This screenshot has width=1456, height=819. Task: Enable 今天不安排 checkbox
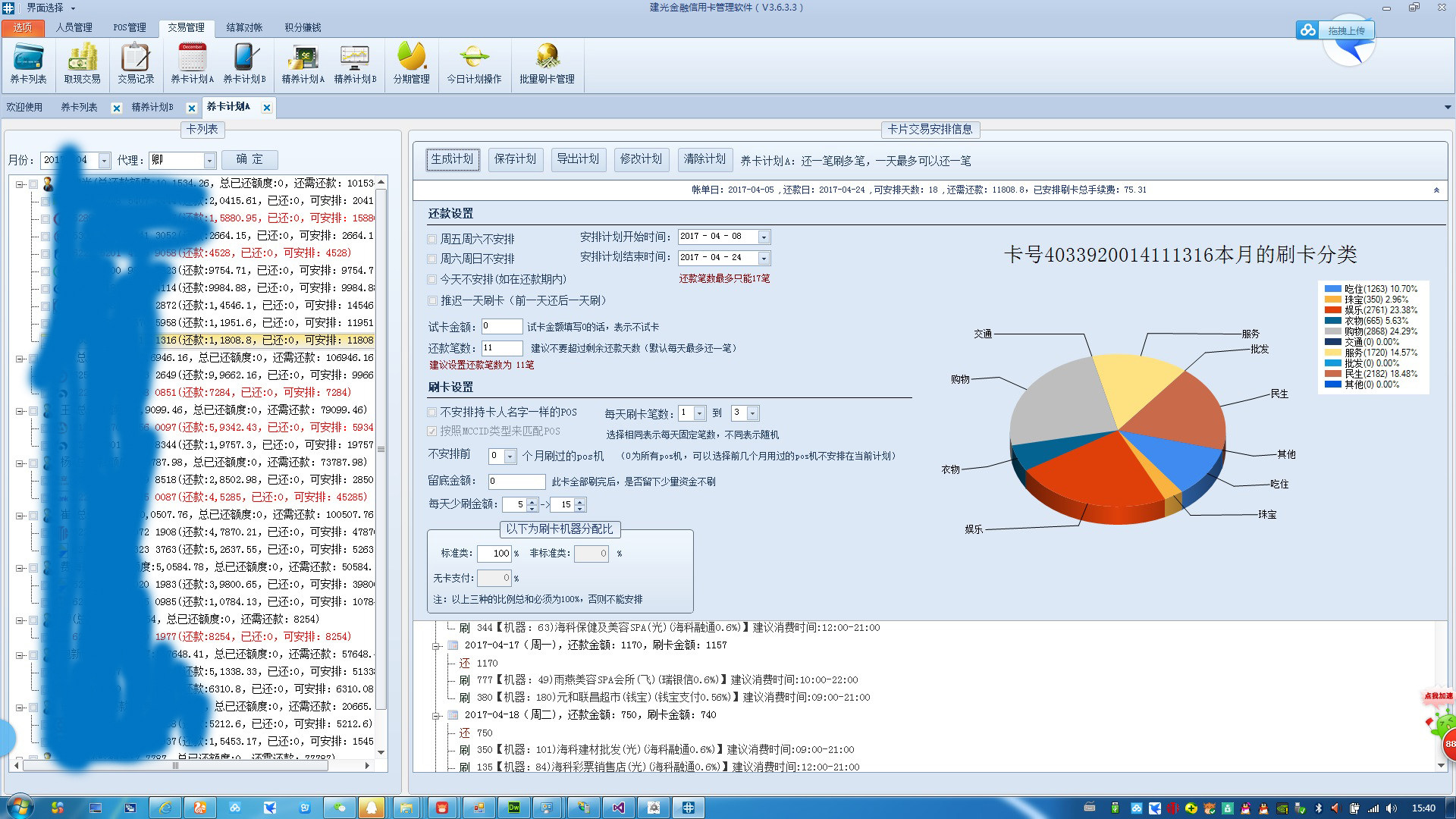(x=432, y=279)
